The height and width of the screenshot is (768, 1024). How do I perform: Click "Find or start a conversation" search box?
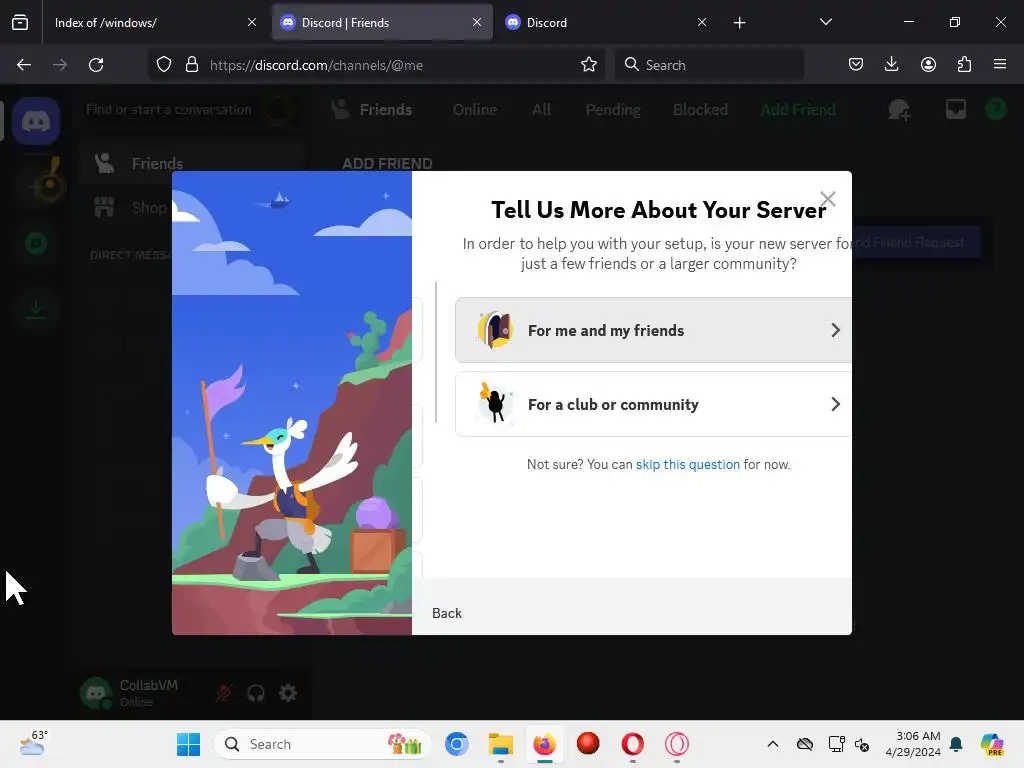pos(189,110)
